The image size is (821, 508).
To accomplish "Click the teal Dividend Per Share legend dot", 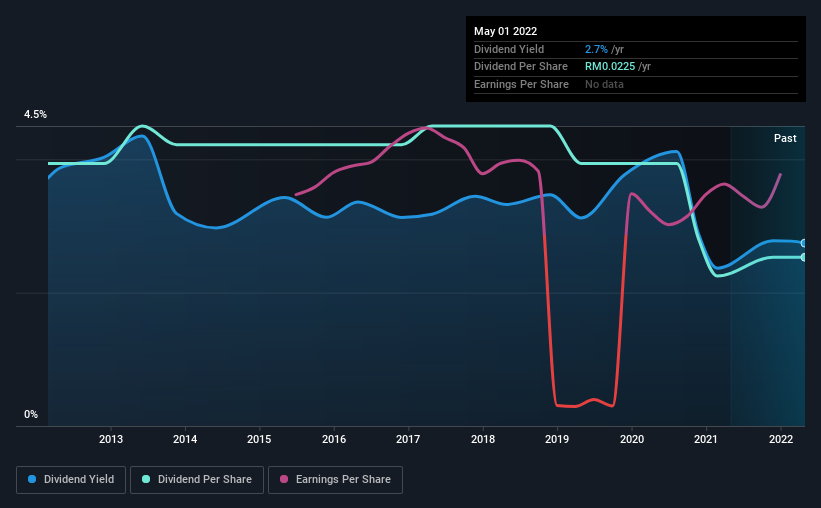I will click(146, 479).
